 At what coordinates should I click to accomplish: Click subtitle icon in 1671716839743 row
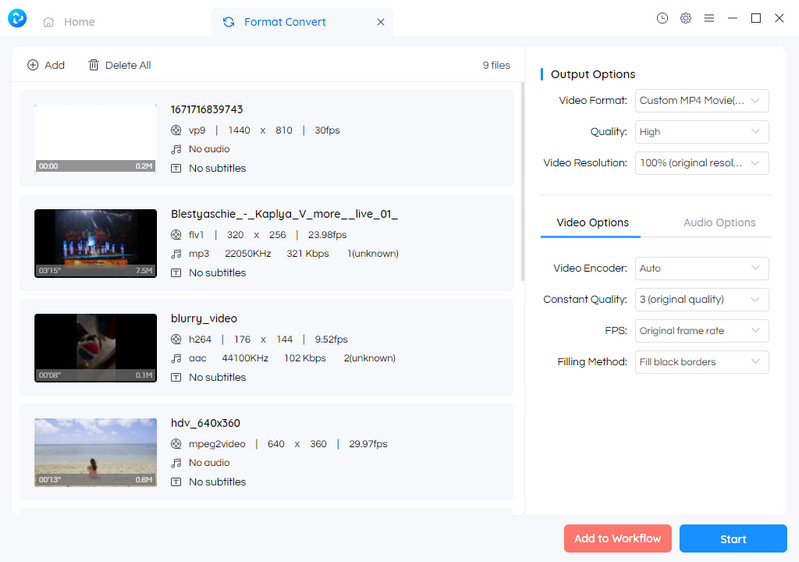(176, 168)
